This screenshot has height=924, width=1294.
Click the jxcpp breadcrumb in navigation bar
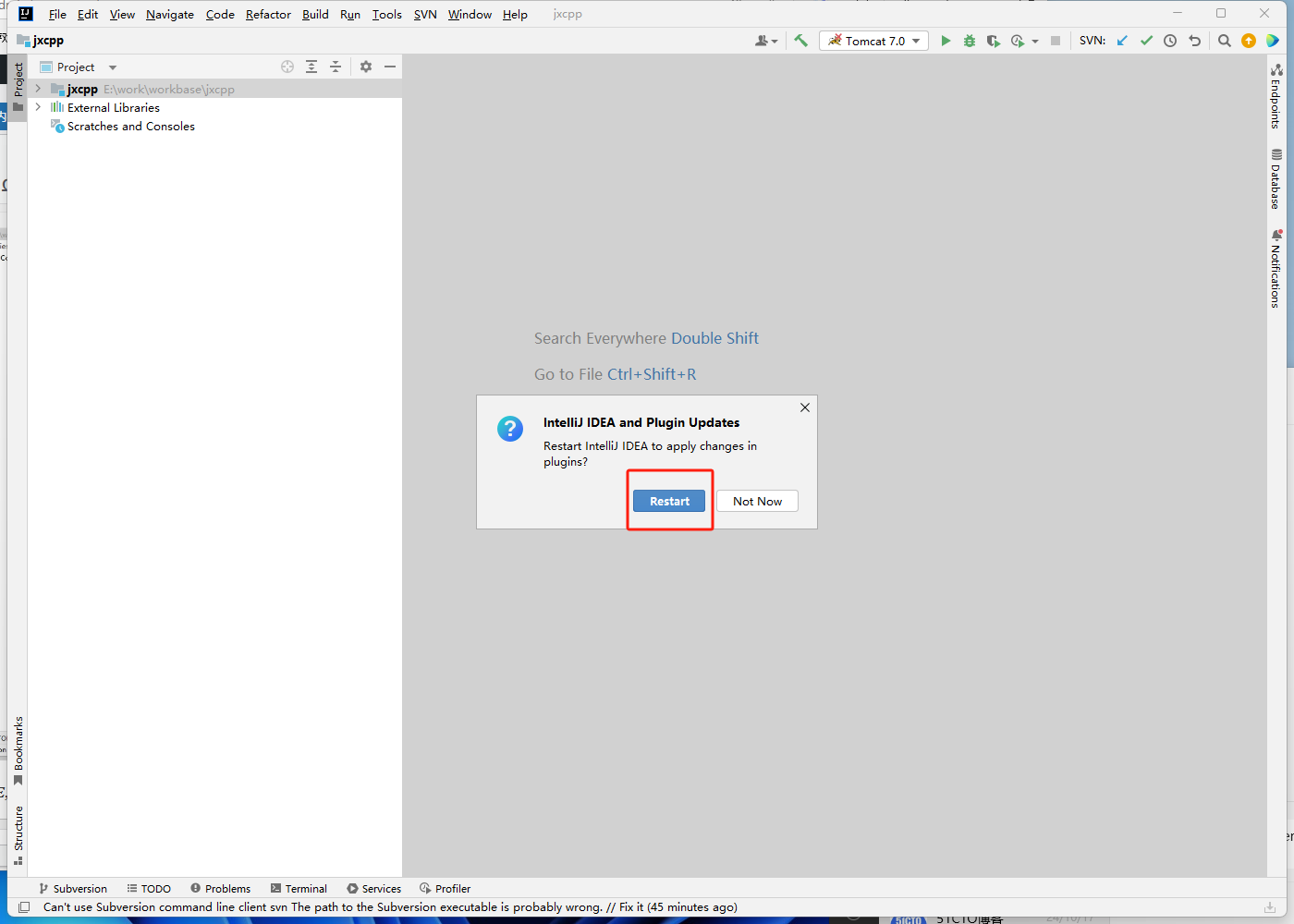41,41
